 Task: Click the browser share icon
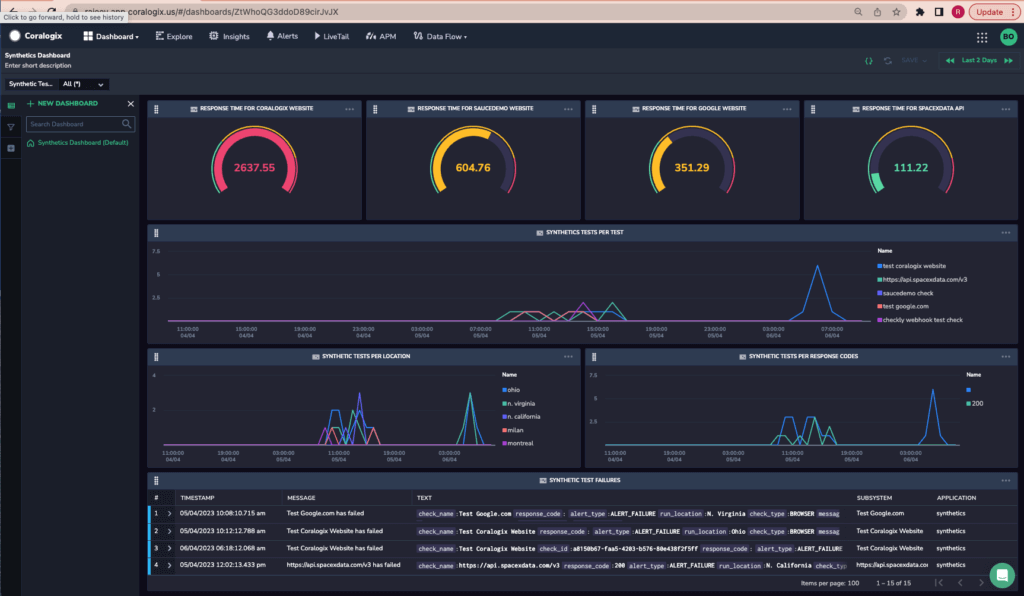coord(877,12)
